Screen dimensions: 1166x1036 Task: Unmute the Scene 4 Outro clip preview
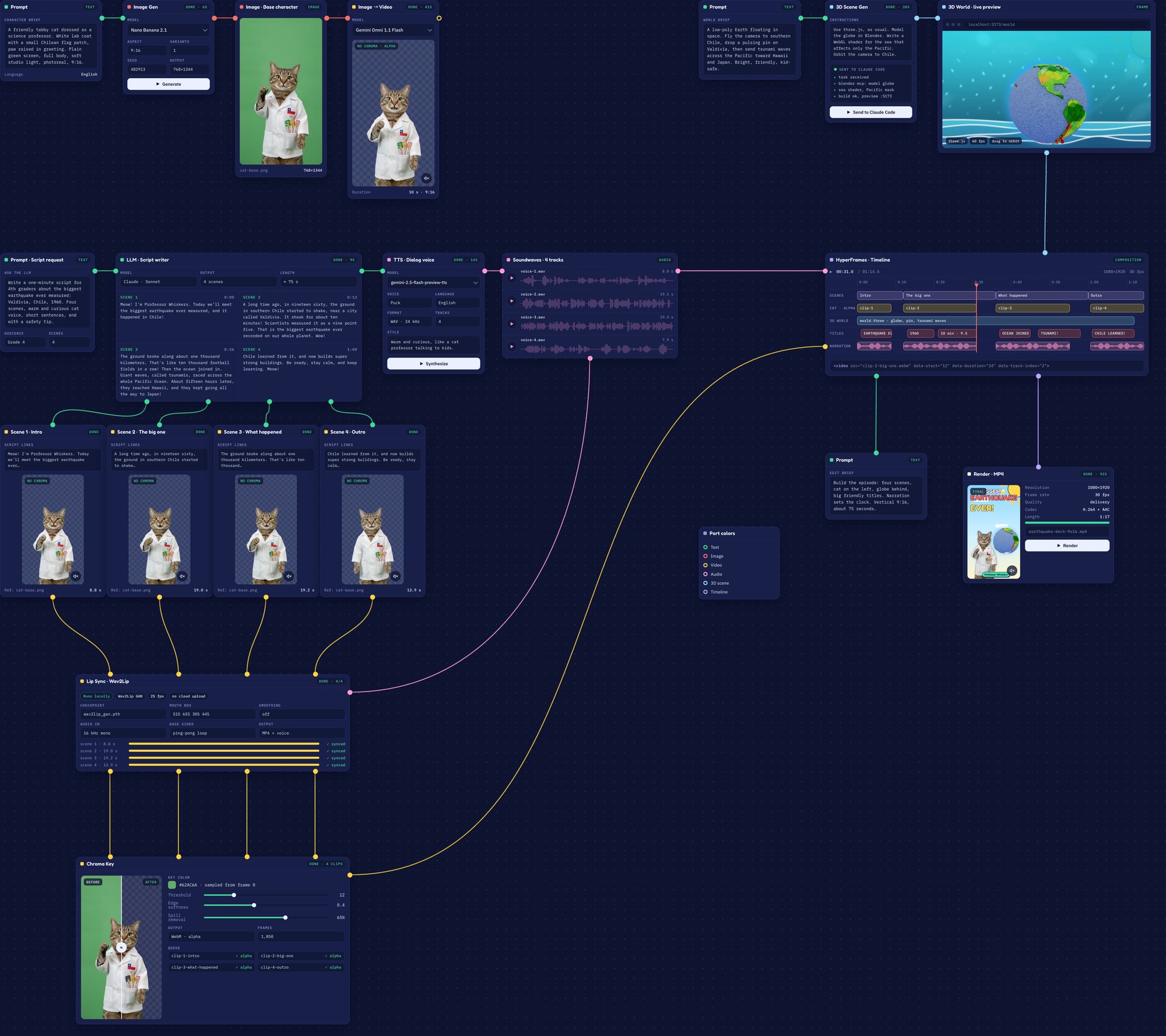click(x=396, y=576)
